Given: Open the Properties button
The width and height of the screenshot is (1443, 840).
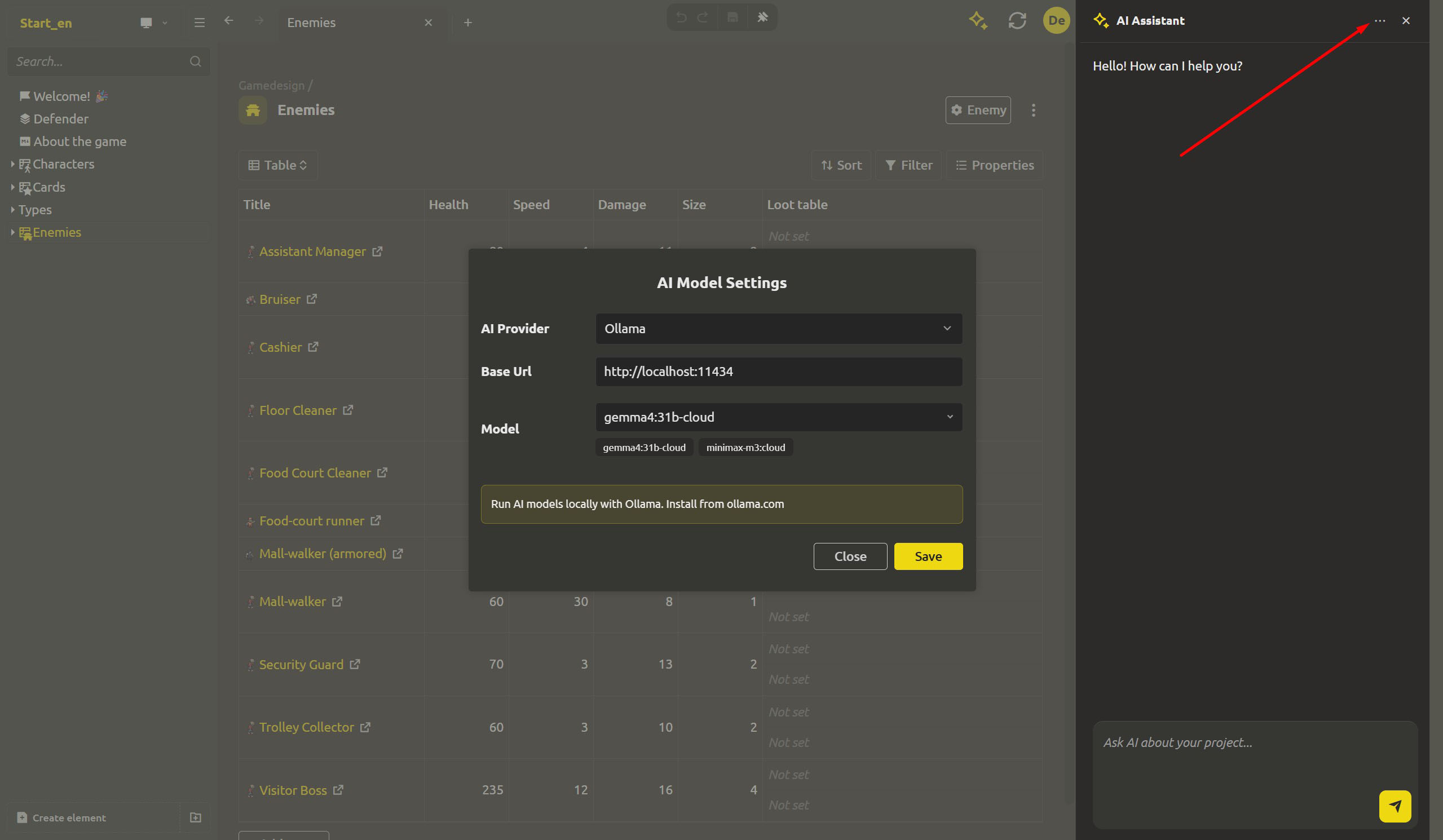Looking at the screenshot, I should click(994, 165).
